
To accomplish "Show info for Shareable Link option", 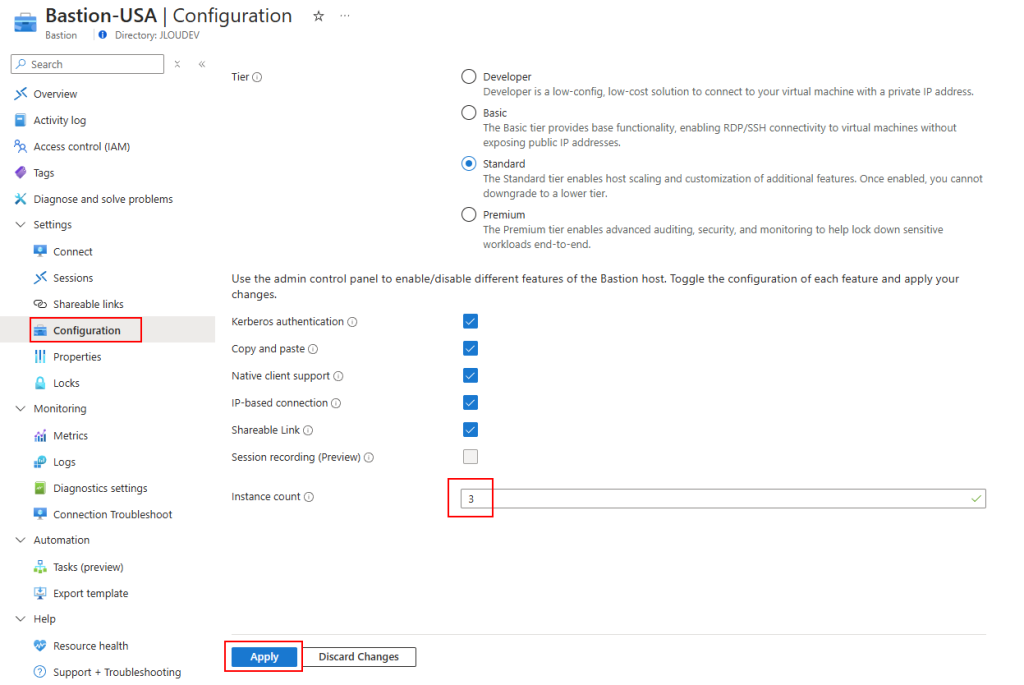I will (x=308, y=430).
